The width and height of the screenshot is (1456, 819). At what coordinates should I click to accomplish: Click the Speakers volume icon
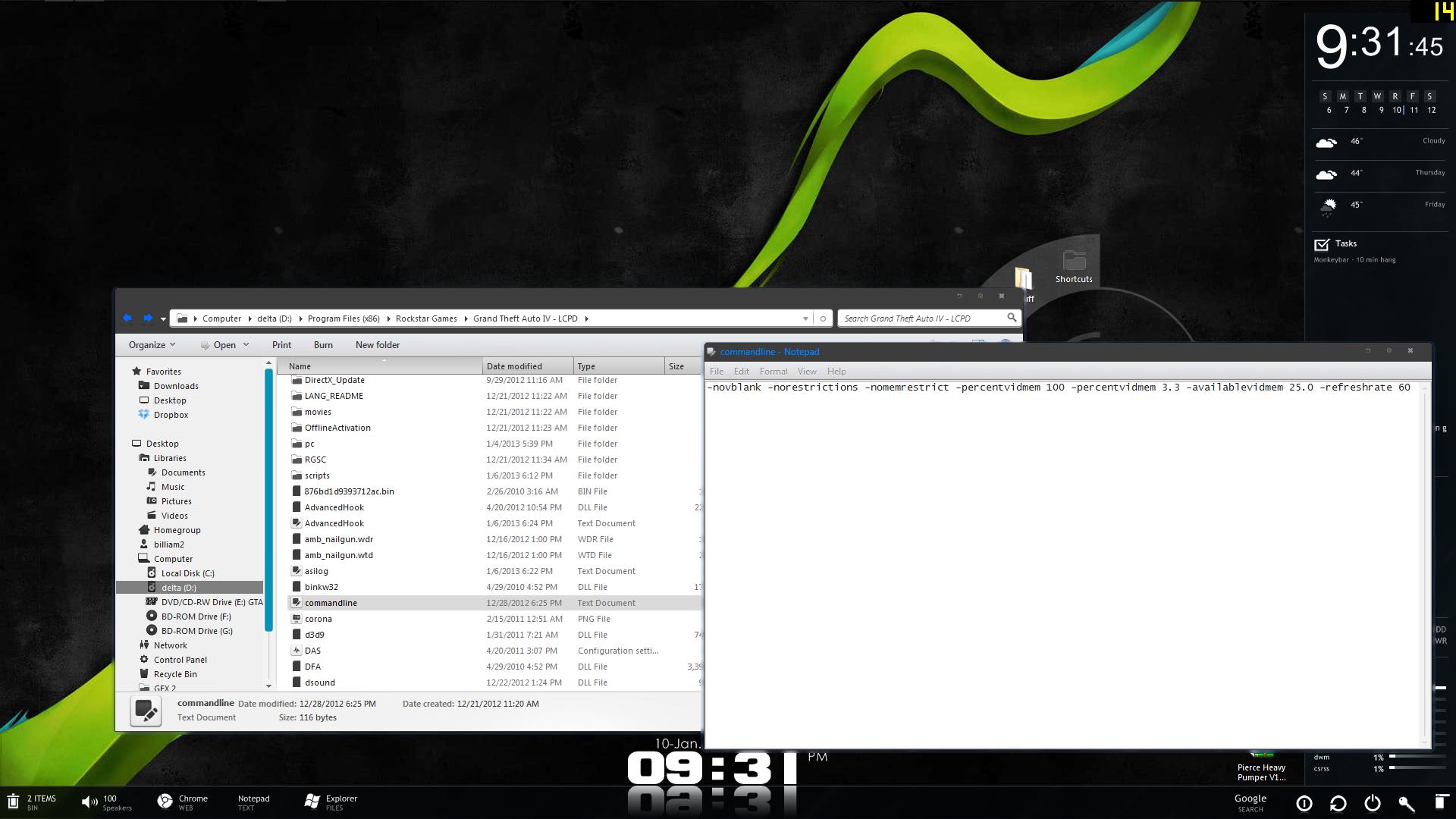pos(89,802)
